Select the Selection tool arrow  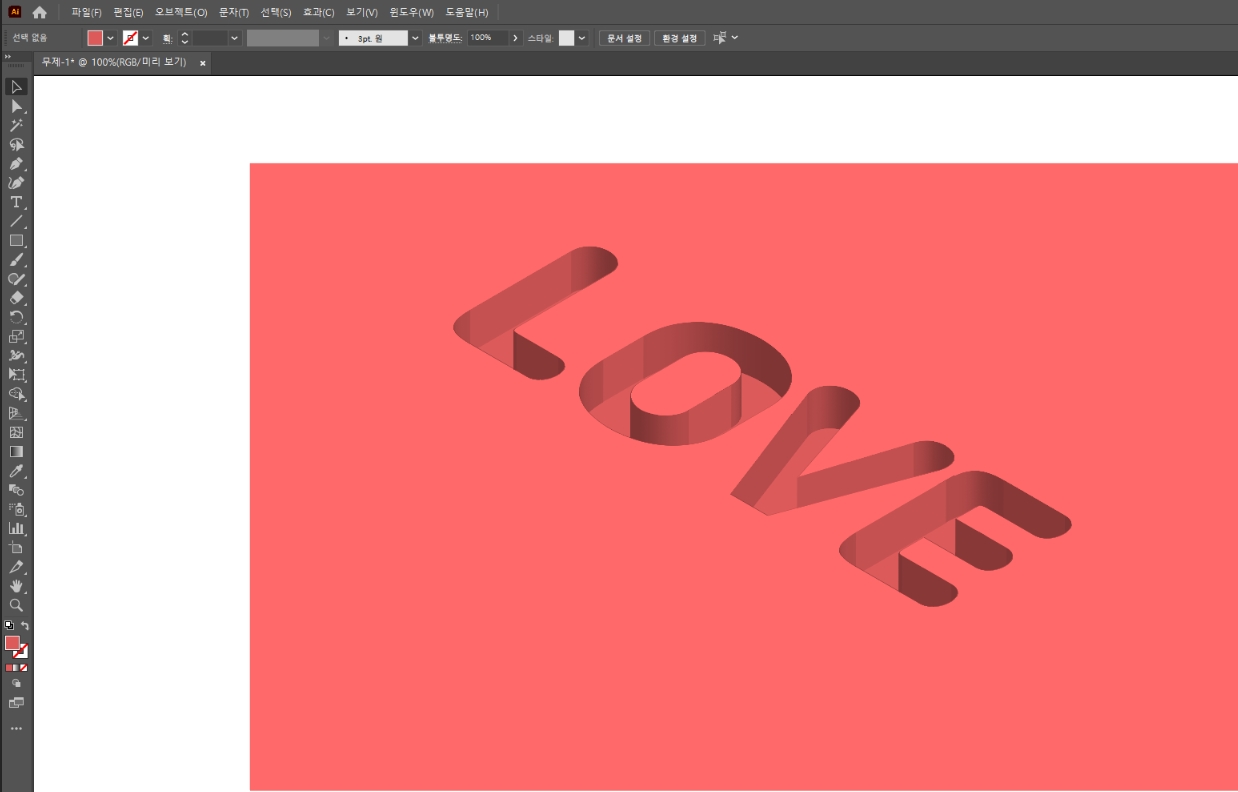16,87
